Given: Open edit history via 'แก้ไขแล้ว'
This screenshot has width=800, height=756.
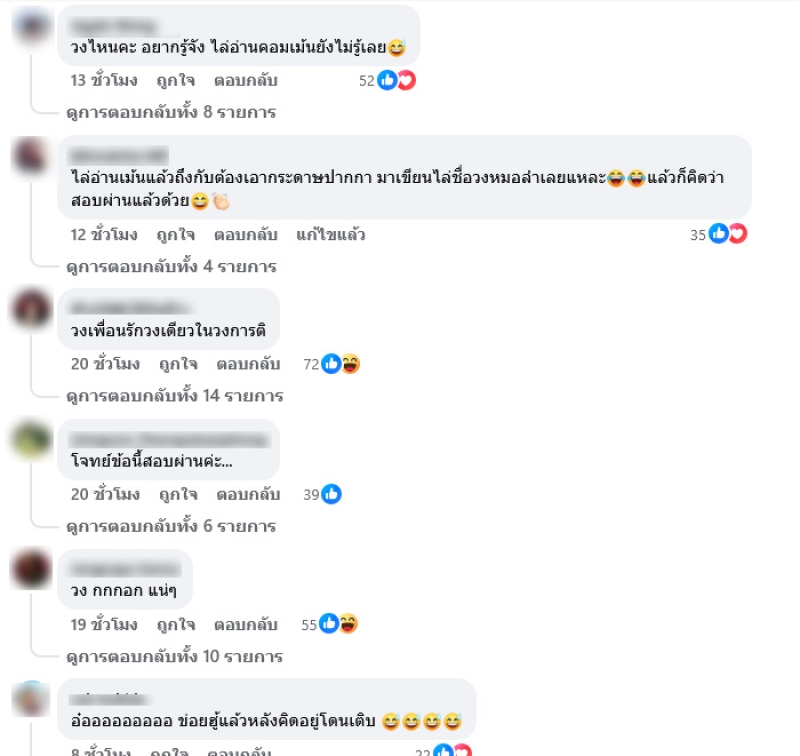Looking at the screenshot, I should [x=331, y=235].
